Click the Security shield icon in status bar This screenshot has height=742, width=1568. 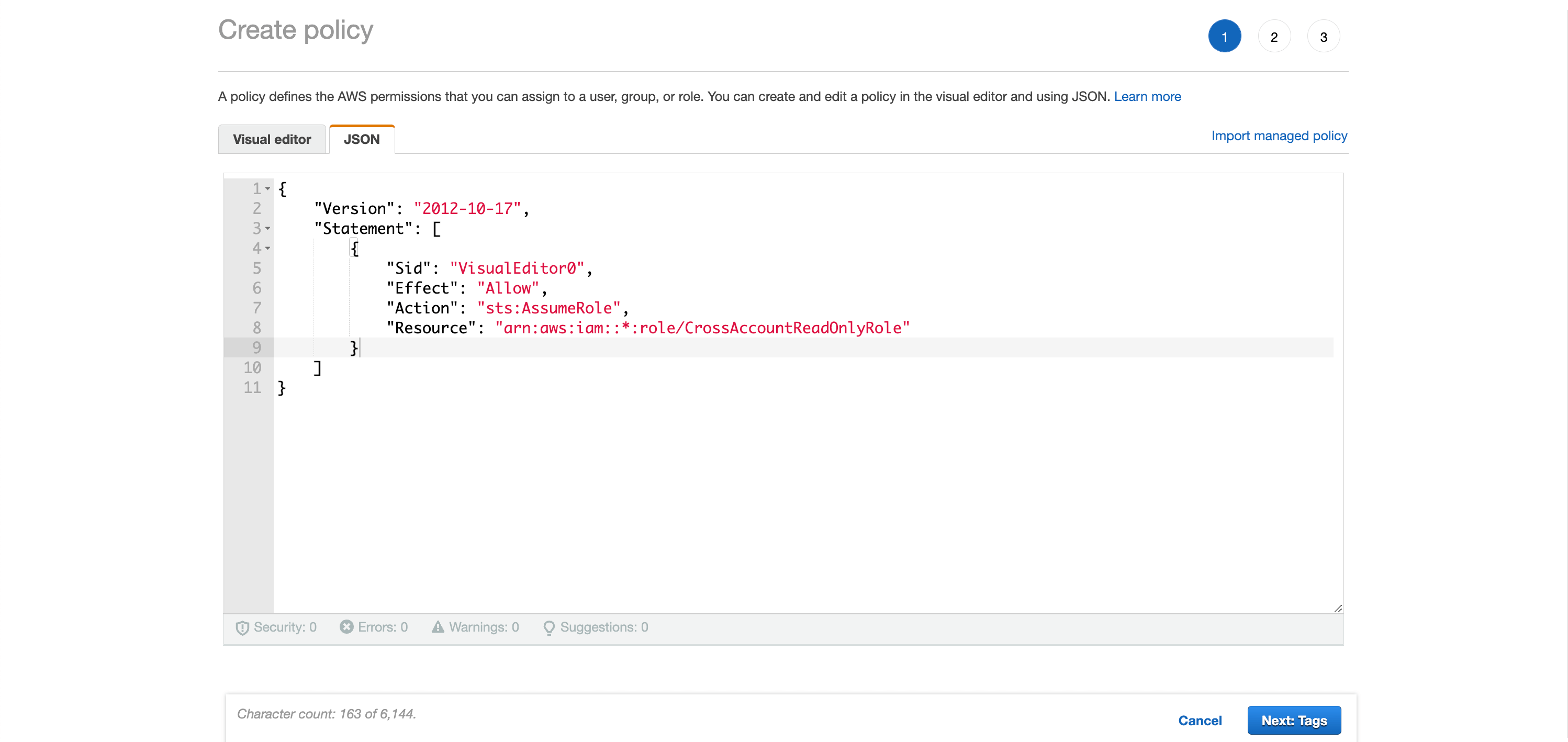[242, 627]
